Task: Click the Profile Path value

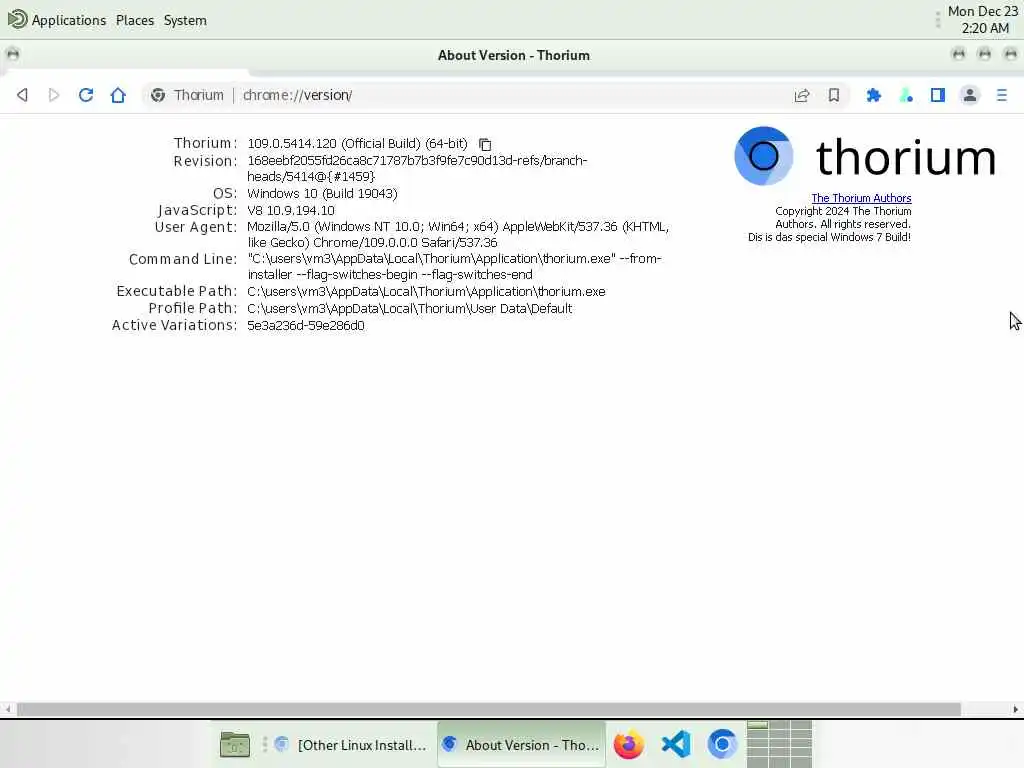Action: (x=409, y=309)
